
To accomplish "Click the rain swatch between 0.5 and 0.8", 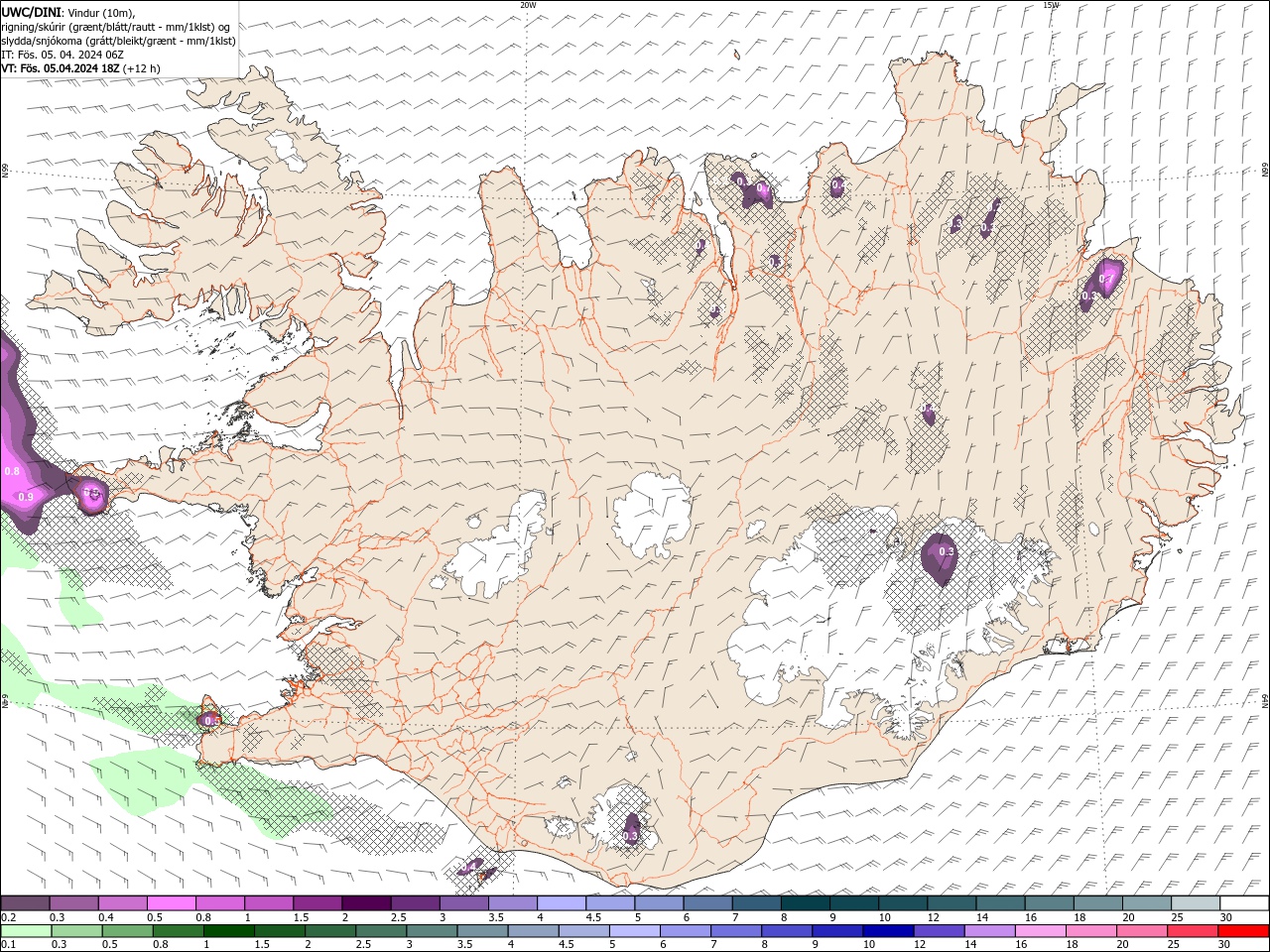I will tap(127, 931).
